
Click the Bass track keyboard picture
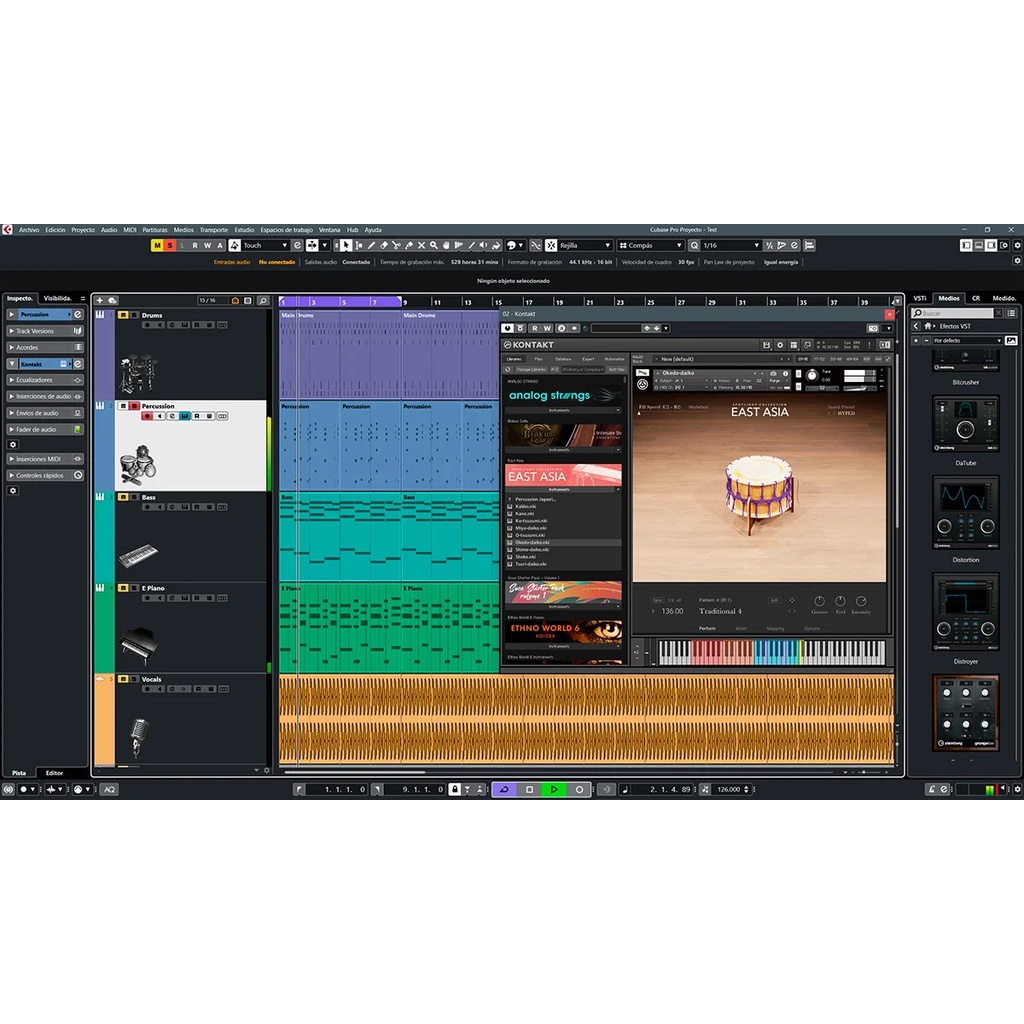pyautogui.click(x=138, y=556)
